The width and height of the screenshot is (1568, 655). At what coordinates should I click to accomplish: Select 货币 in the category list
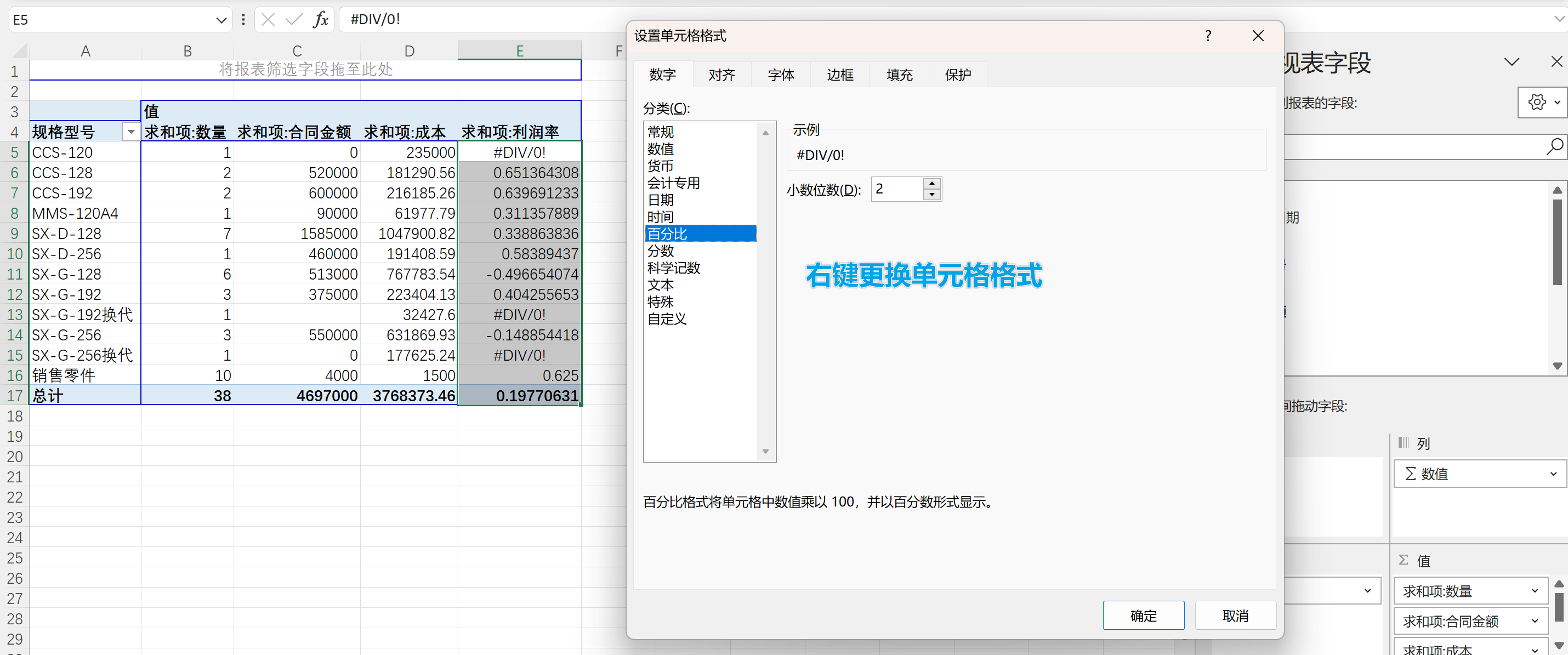(x=661, y=166)
